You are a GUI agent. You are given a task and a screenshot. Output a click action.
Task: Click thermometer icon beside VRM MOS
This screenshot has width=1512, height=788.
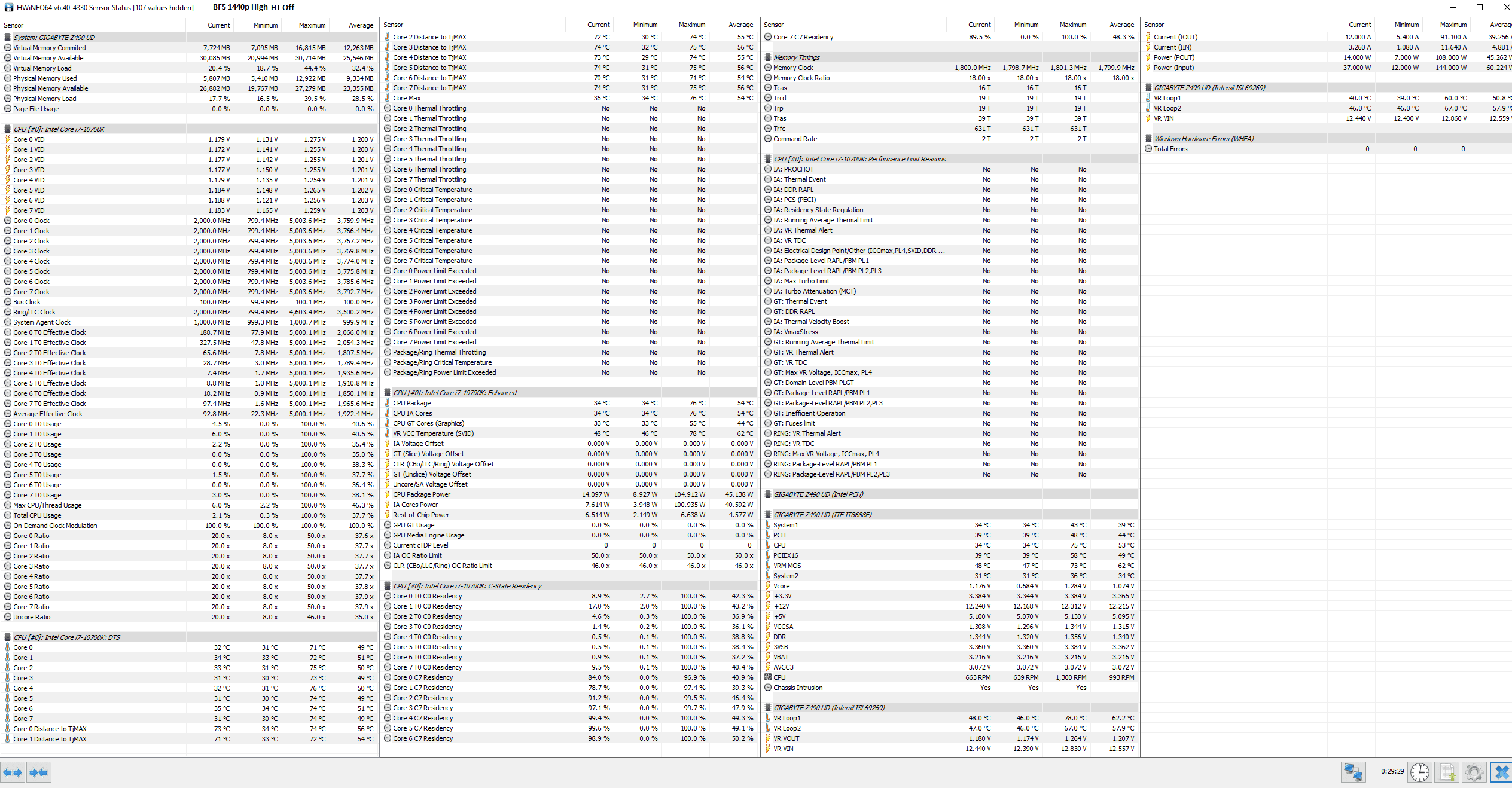[768, 566]
